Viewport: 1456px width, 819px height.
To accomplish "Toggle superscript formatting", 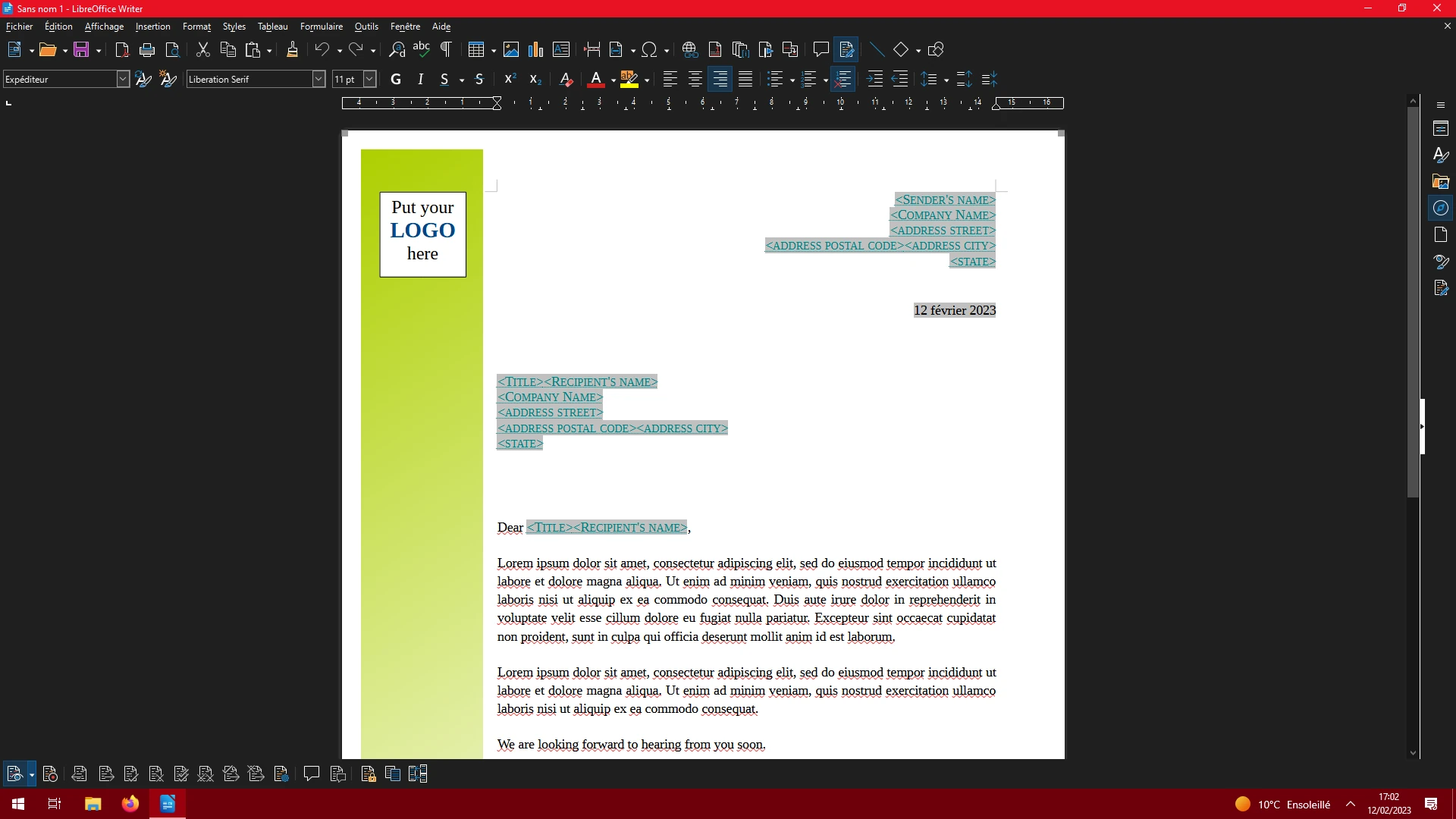I will click(x=510, y=79).
